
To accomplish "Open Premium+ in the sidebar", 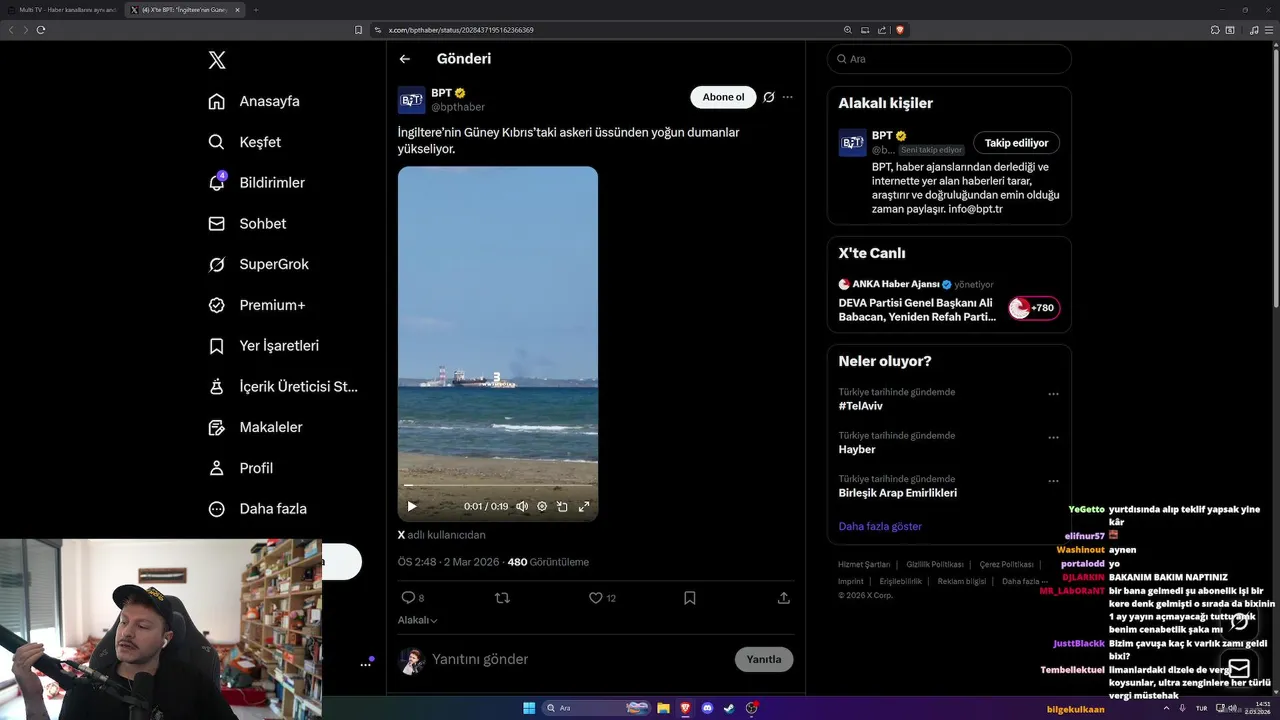I will click(256, 305).
